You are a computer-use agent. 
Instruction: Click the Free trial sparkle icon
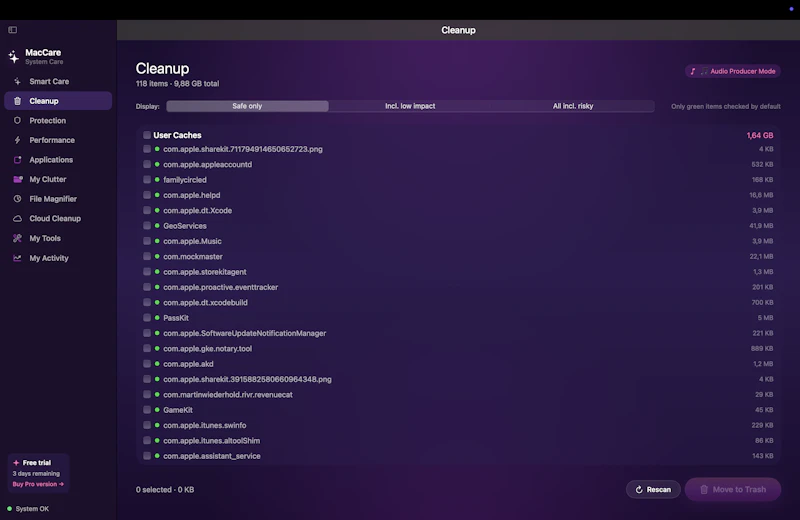(x=16, y=463)
